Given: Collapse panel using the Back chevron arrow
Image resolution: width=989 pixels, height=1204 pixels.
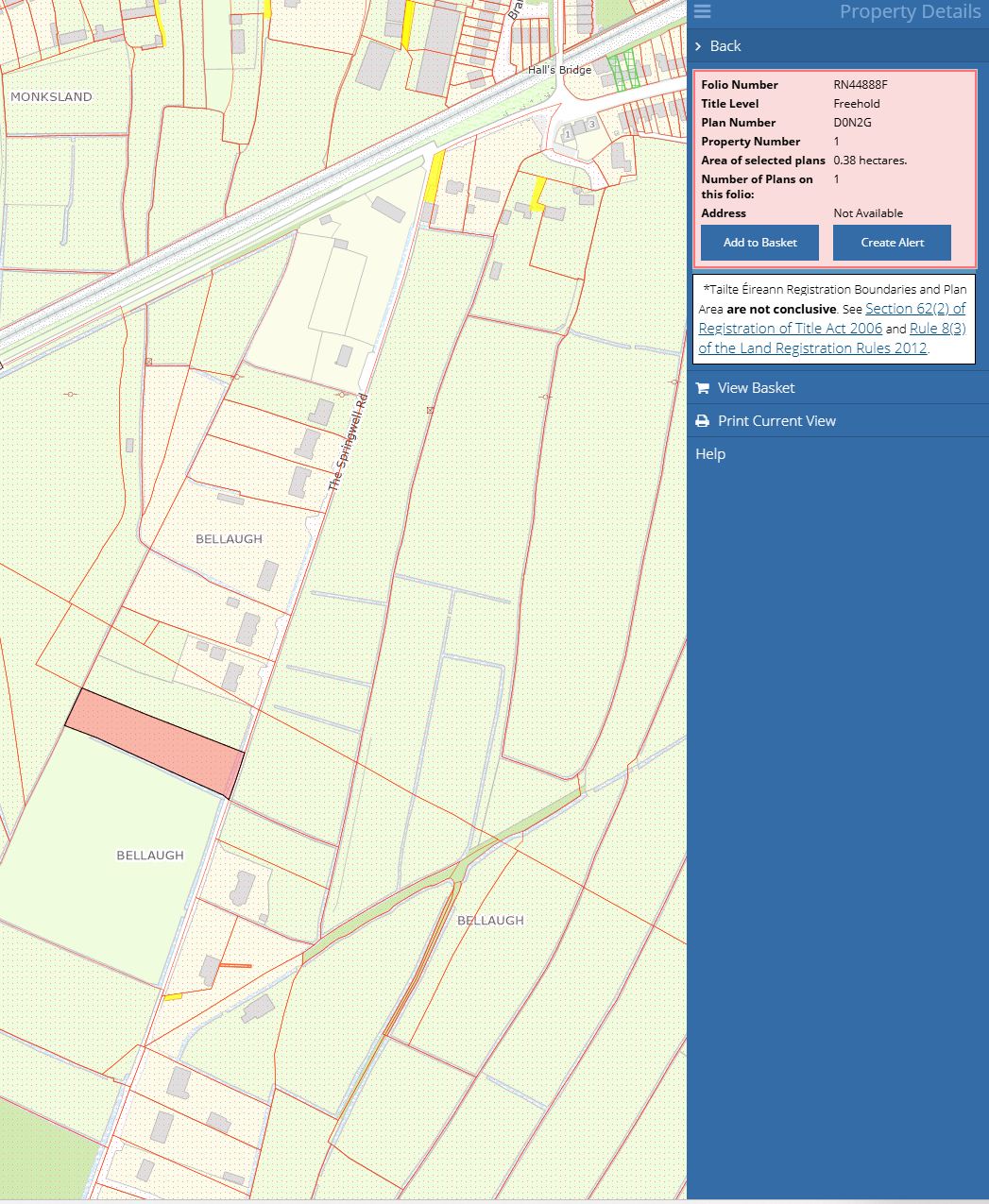Looking at the screenshot, I should pos(698,46).
